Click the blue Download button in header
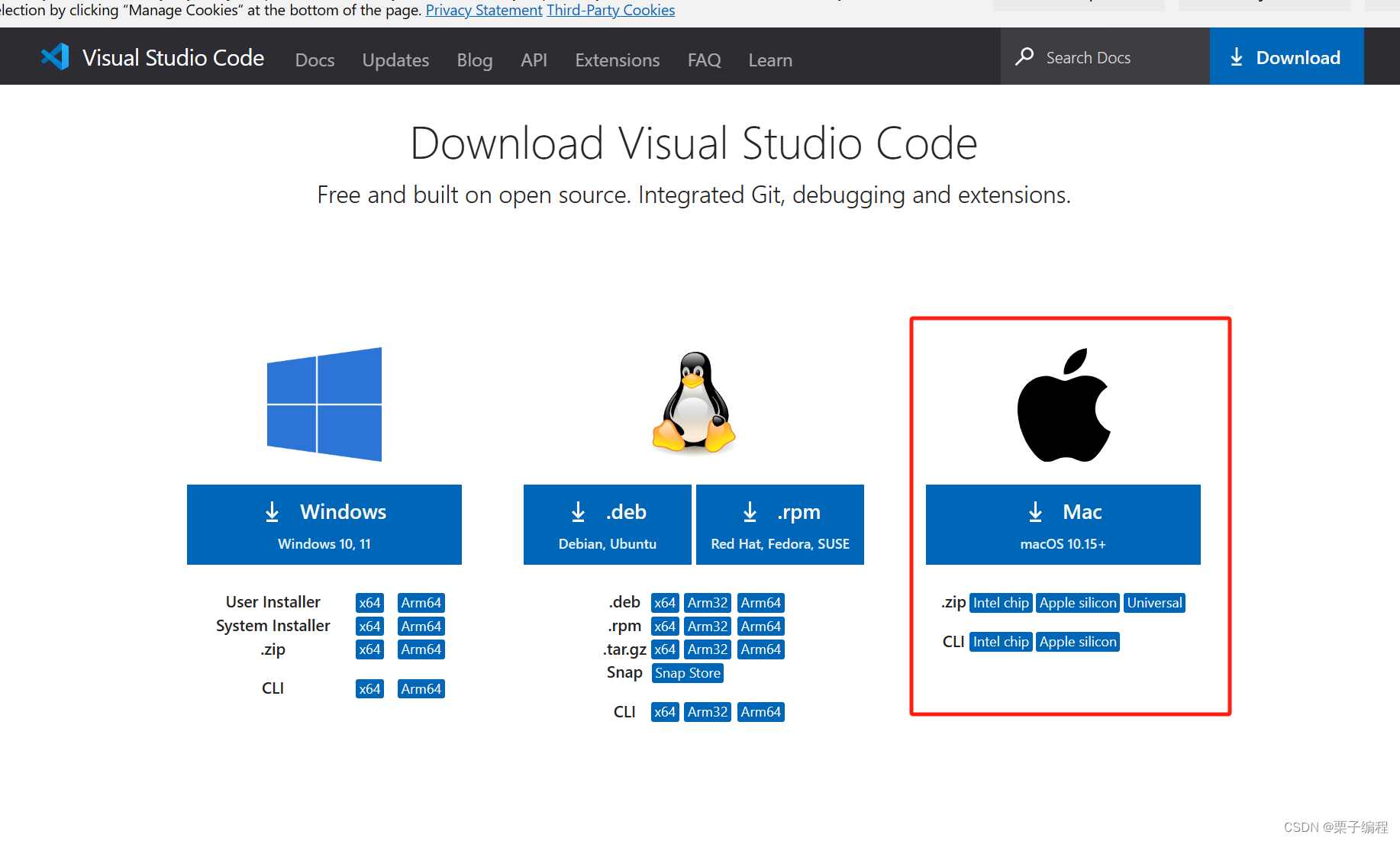This screenshot has width=1400, height=841. tap(1286, 56)
